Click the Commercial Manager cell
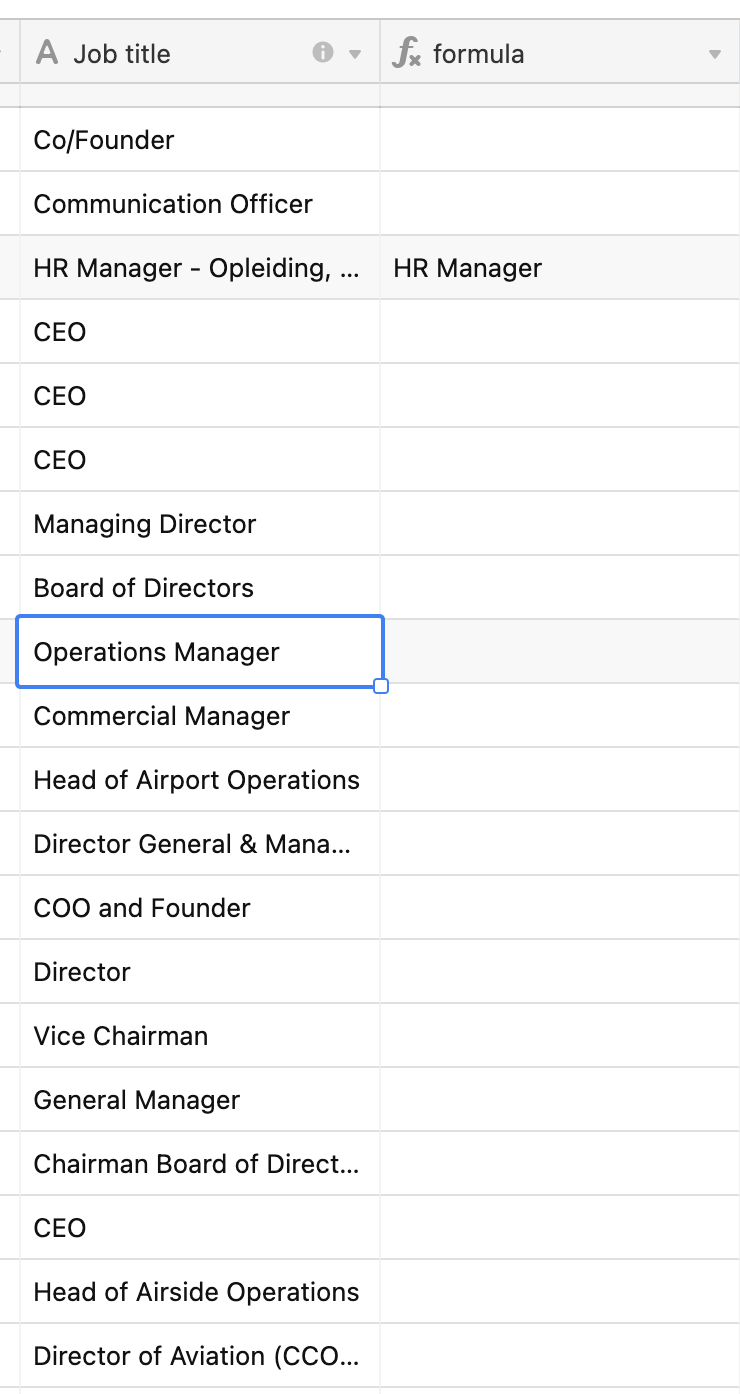The height and width of the screenshot is (1394, 740). [x=199, y=716]
